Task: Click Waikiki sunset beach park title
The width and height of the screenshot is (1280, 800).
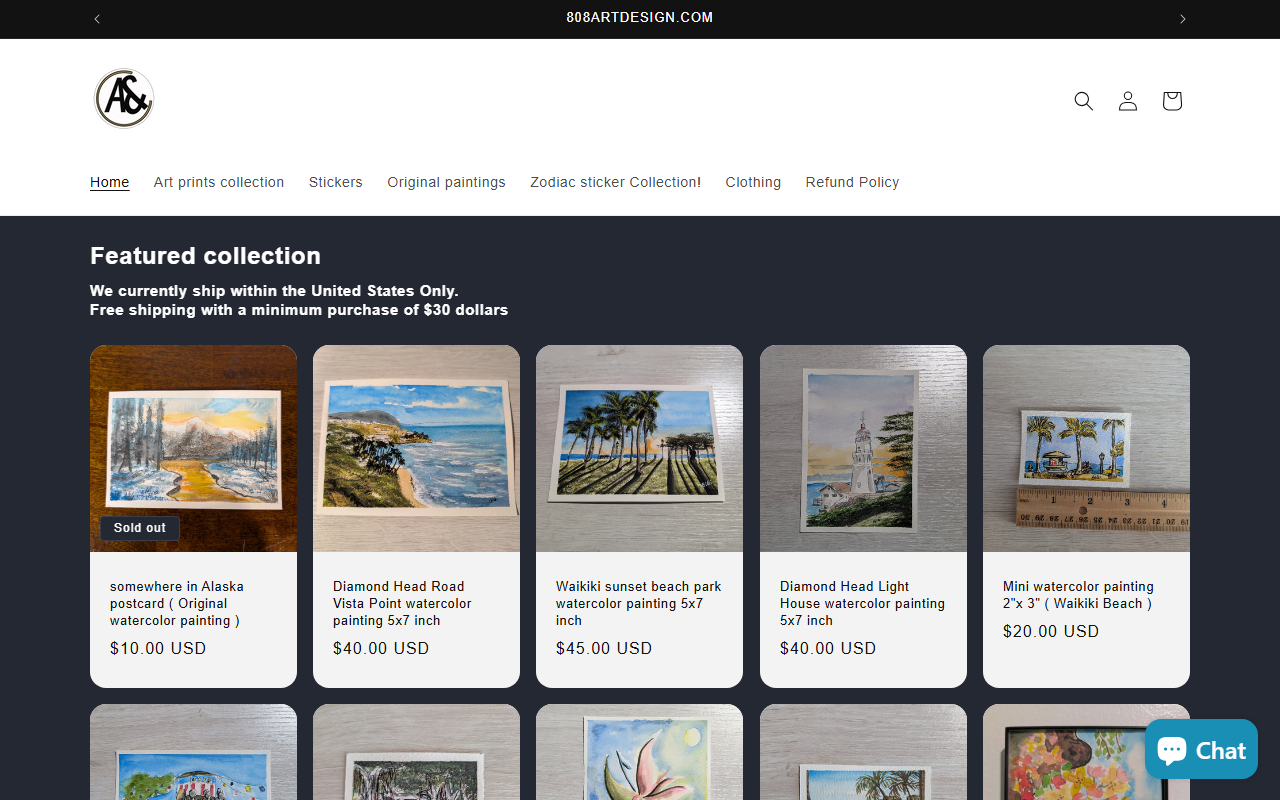Action: click(x=639, y=603)
